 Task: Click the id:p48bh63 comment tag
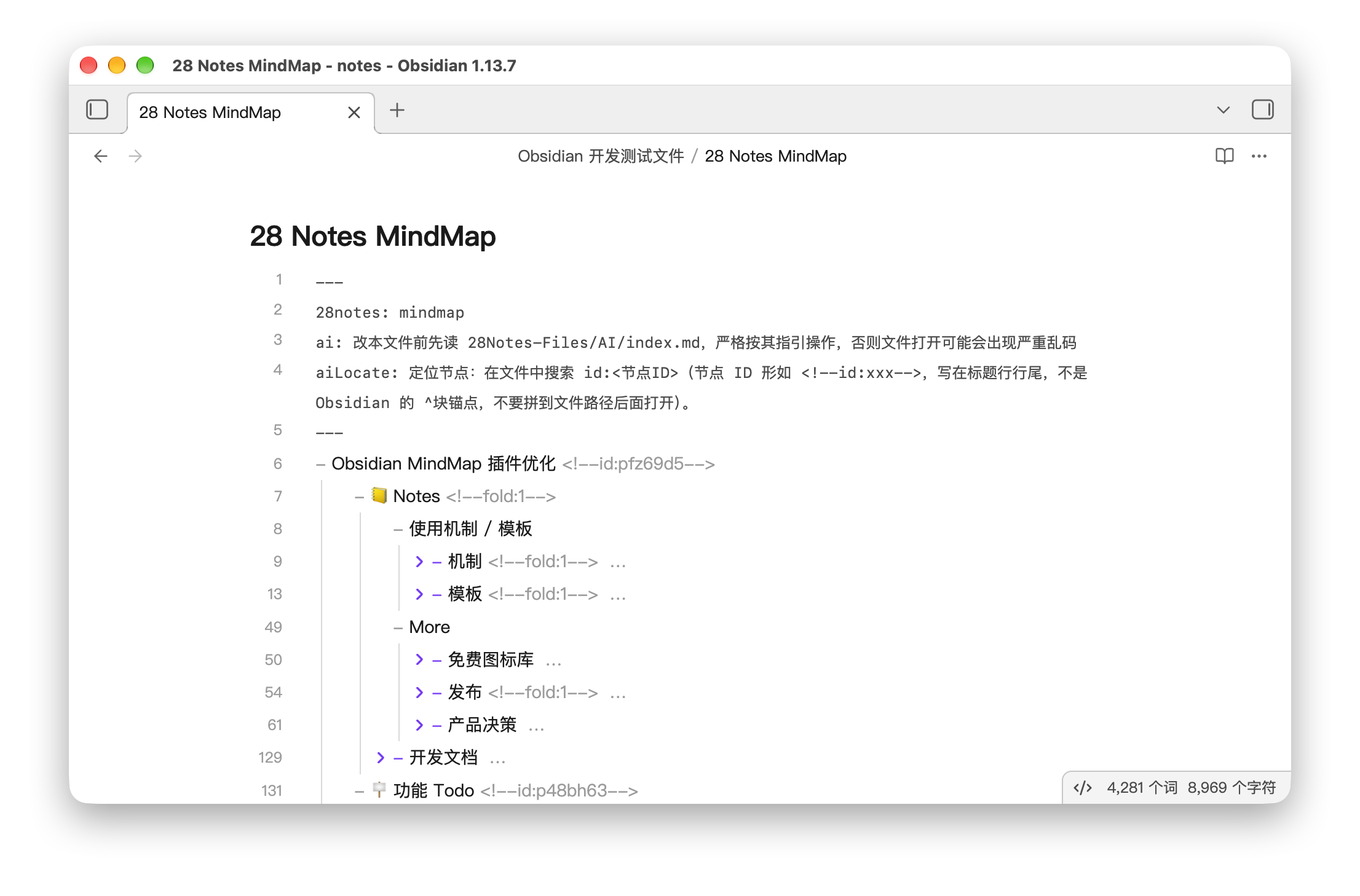point(559,790)
